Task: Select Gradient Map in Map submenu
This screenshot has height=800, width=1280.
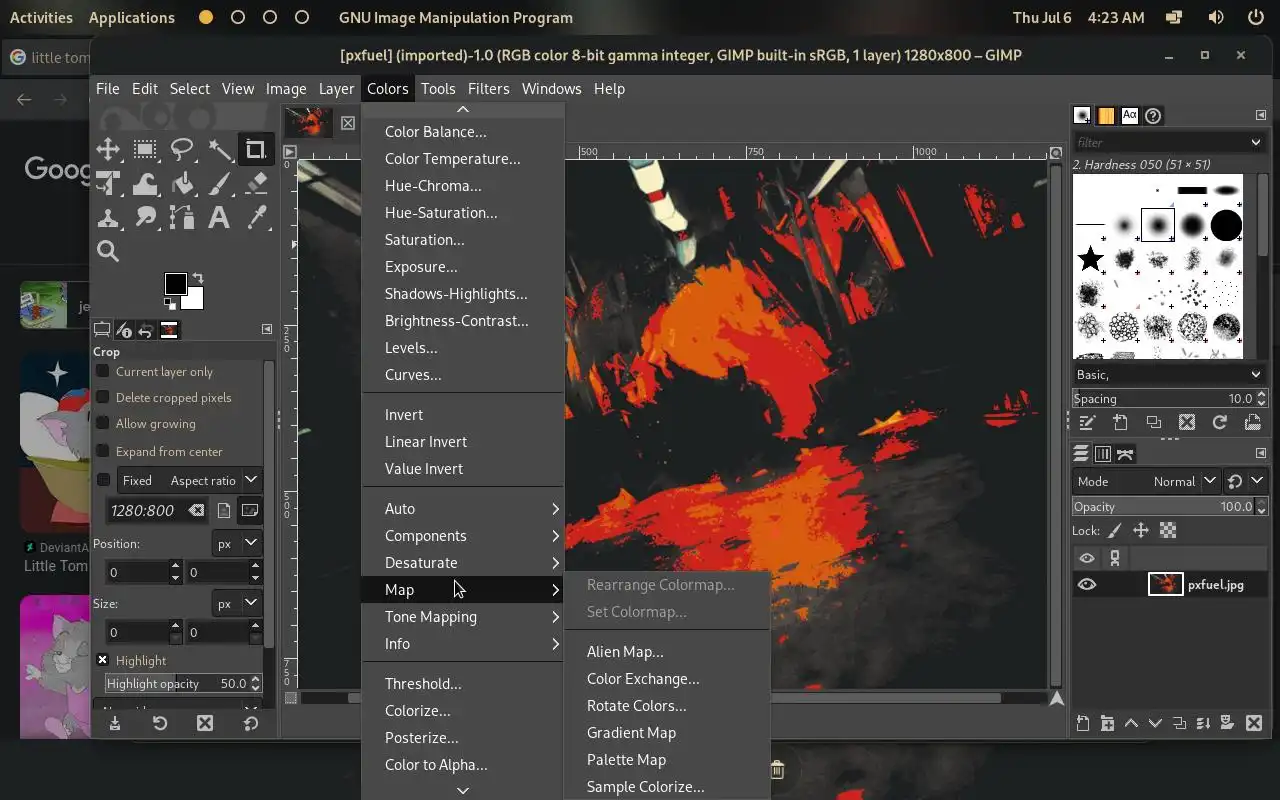Action: [667, 733]
